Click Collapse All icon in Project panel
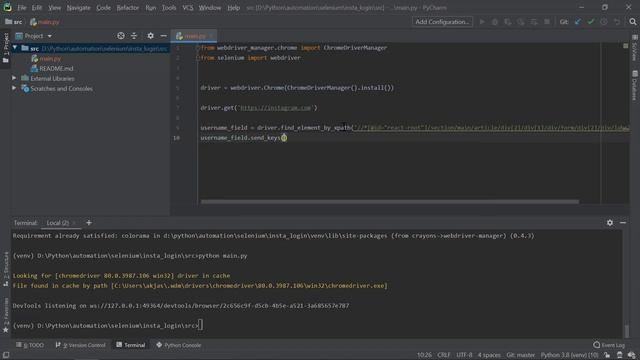 pyautogui.click(x=134, y=36)
